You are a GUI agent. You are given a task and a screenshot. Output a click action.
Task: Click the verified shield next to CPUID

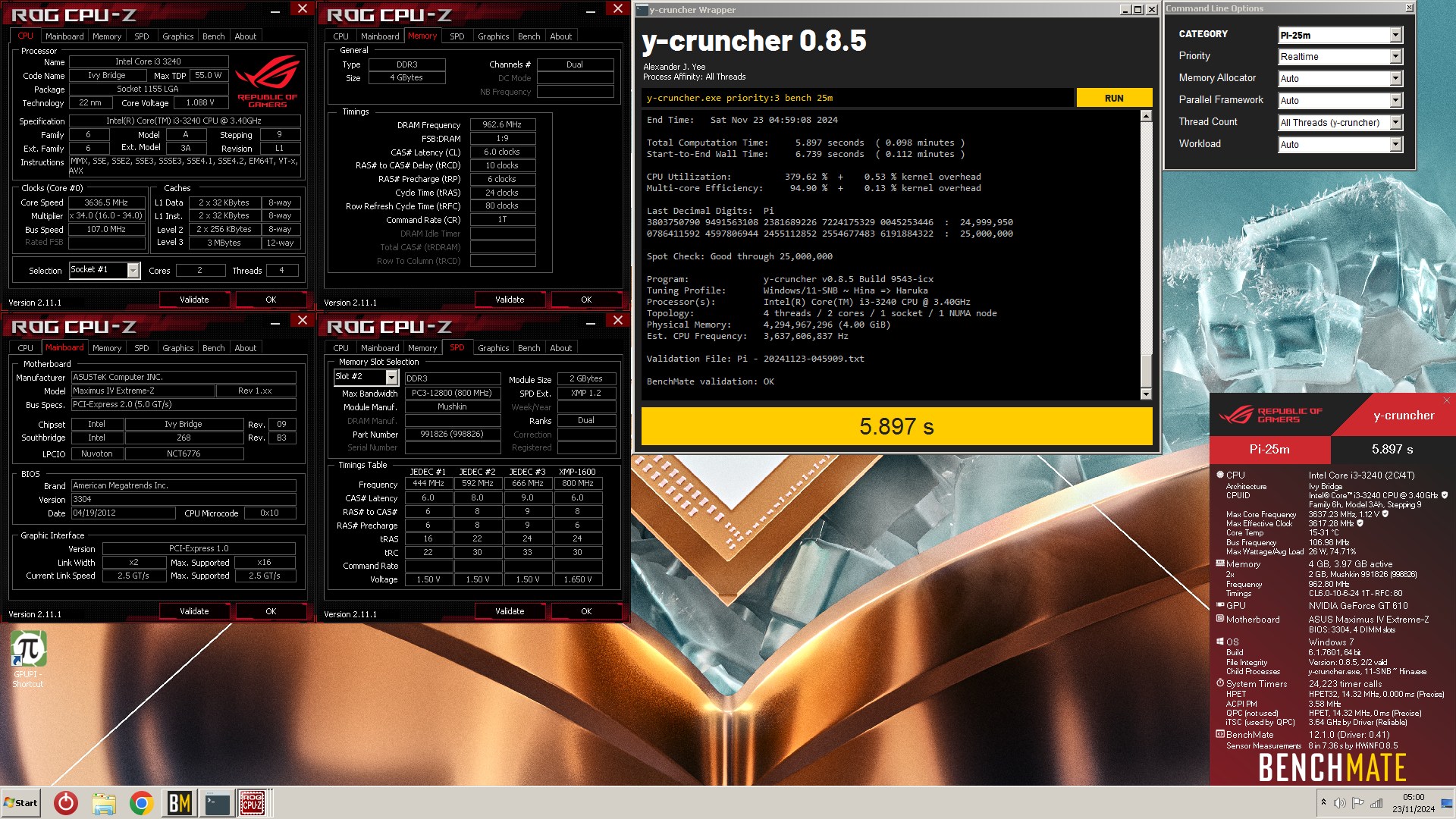(1444, 495)
